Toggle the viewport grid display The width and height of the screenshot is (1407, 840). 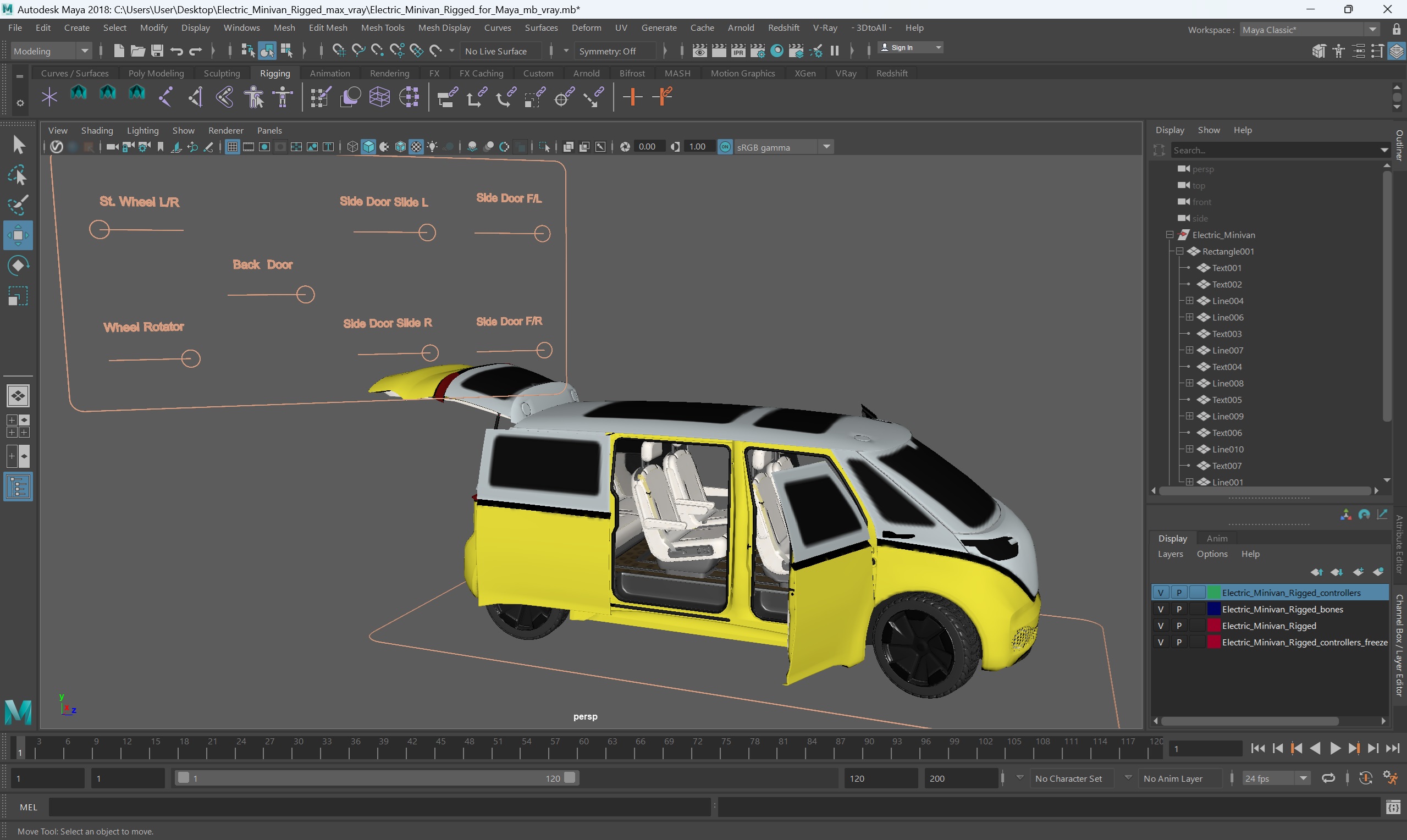(x=232, y=147)
